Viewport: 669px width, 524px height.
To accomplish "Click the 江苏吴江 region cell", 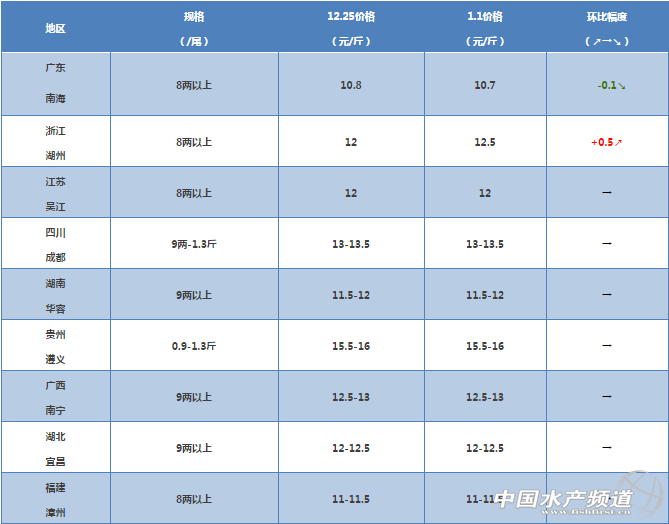I will tap(56, 193).
